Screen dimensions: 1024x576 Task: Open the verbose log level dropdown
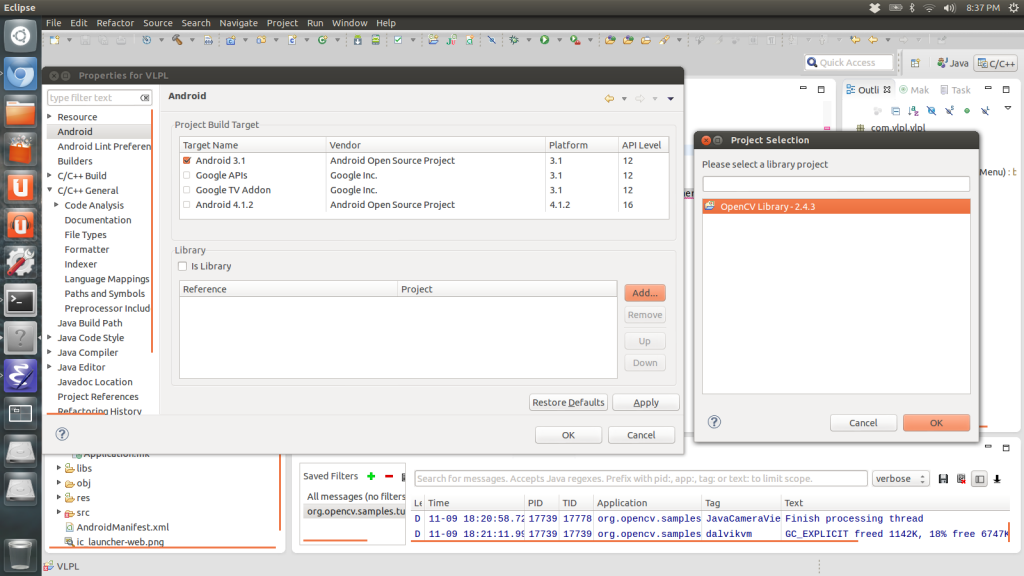click(900, 479)
